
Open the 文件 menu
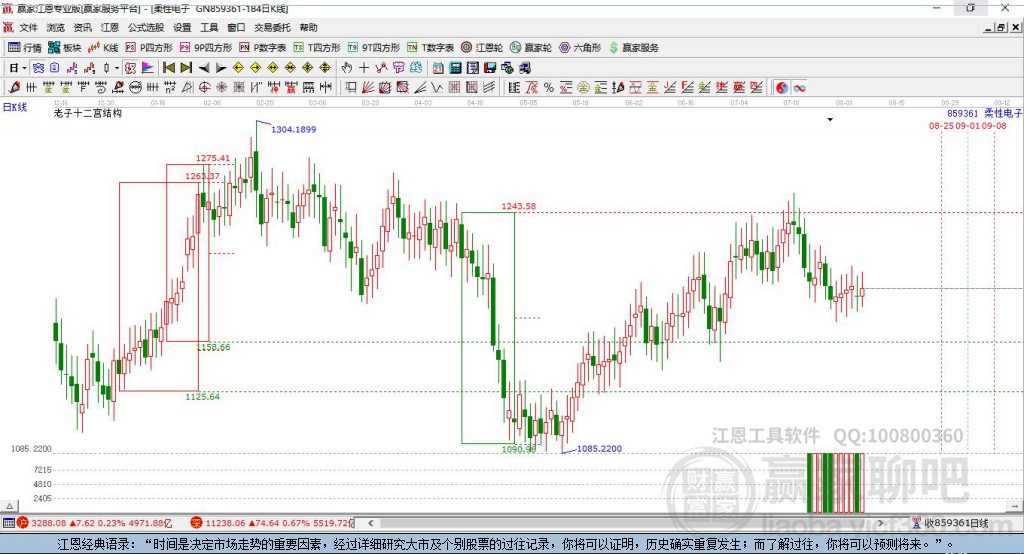pyautogui.click(x=28, y=27)
